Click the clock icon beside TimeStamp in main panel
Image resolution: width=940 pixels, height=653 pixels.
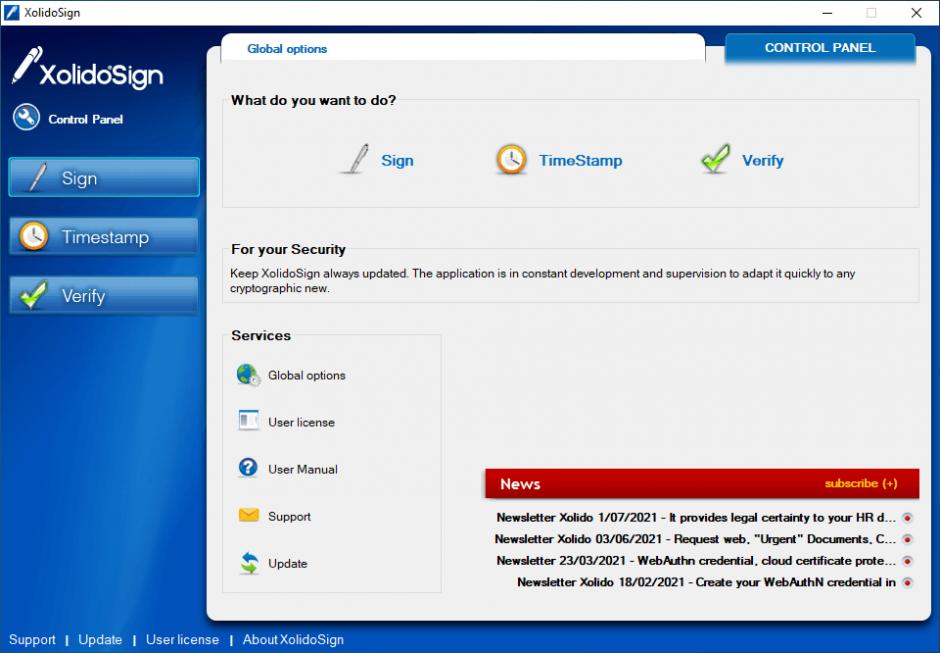click(511, 160)
